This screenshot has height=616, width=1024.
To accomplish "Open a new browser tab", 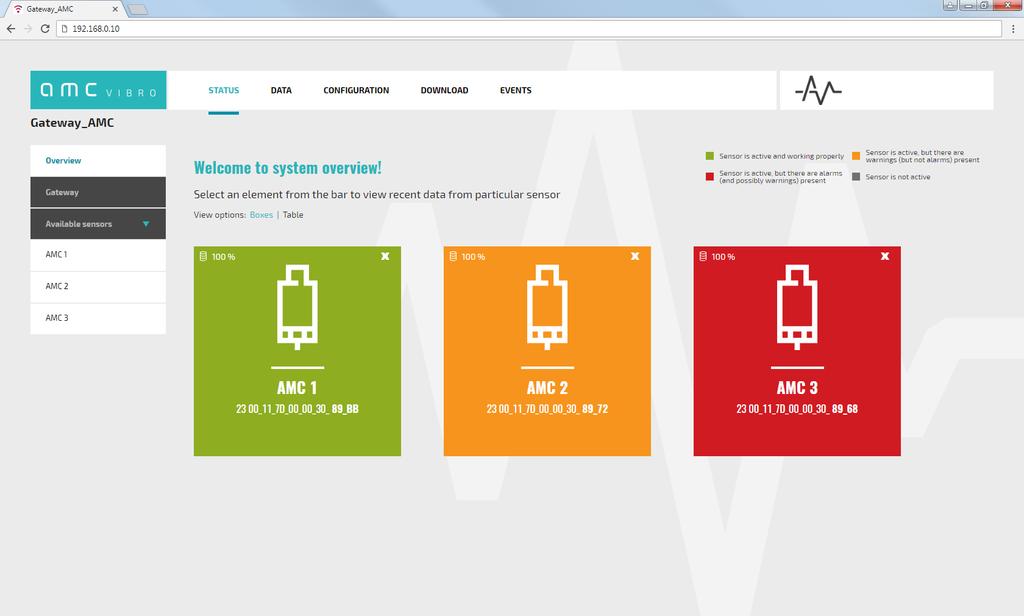I will point(137,9).
